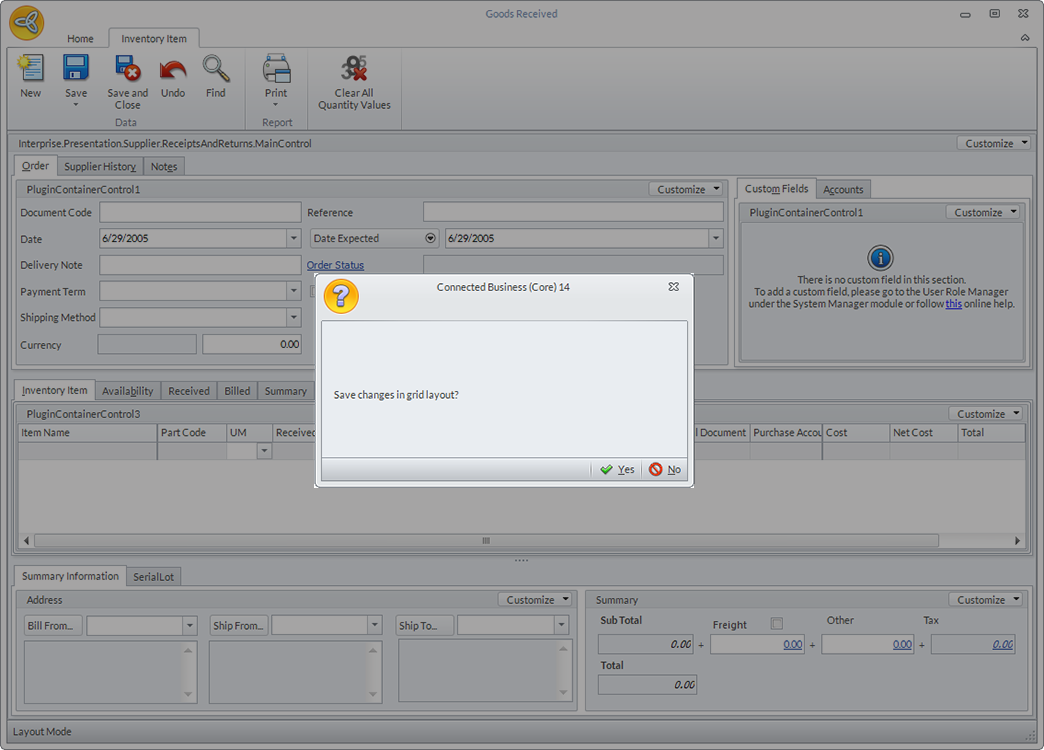Open the Home ribbon tab
The height and width of the screenshot is (750, 1044).
[x=80, y=39]
